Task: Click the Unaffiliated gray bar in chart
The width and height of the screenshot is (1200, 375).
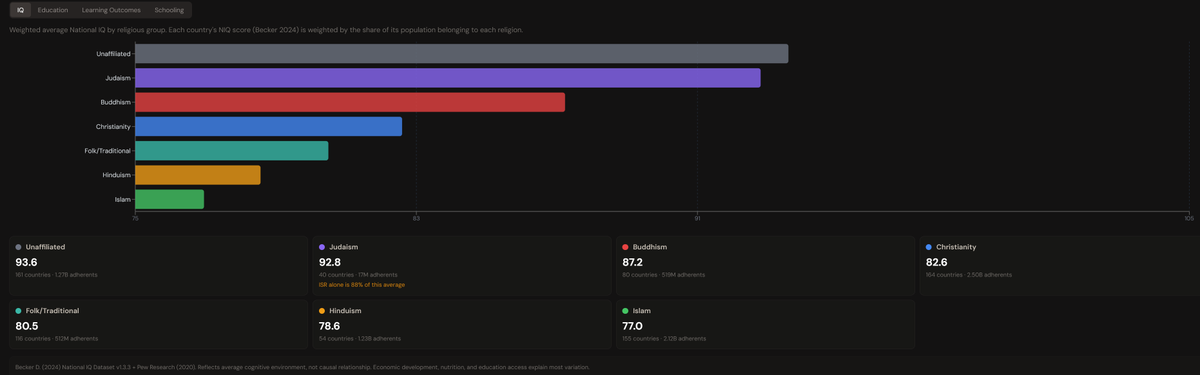Action: pyautogui.click(x=461, y=53)
